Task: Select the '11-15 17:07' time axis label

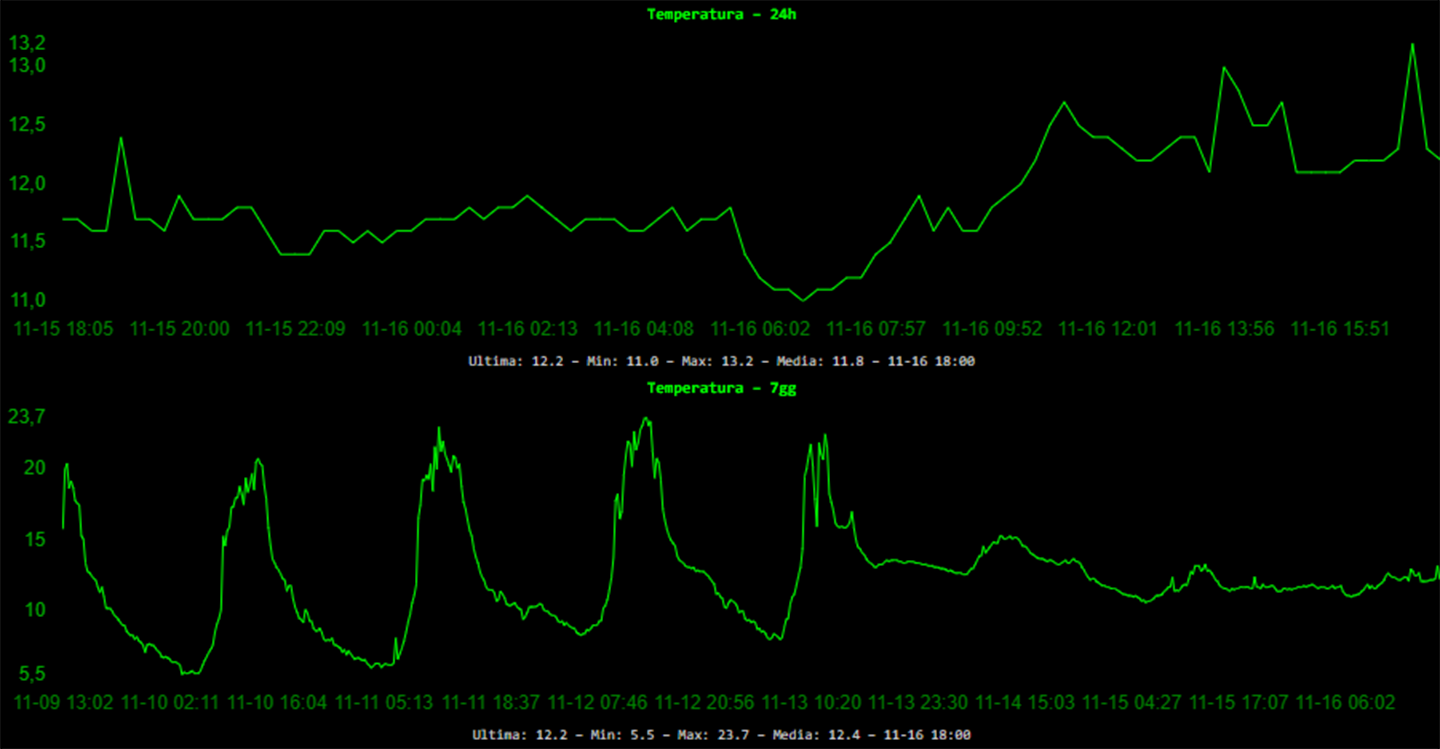Action: [1238, 703]
